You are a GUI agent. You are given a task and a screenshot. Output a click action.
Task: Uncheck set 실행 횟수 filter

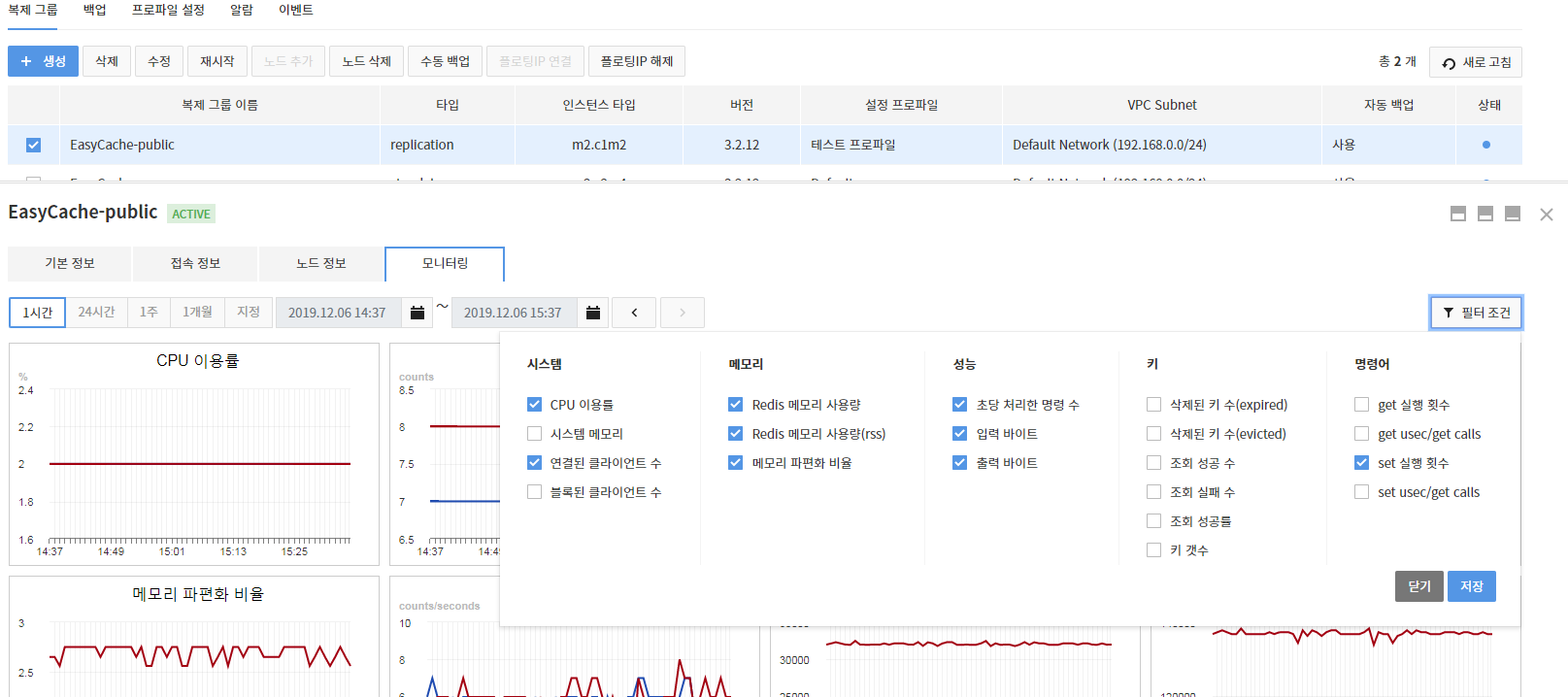(x=1361, y=463)
